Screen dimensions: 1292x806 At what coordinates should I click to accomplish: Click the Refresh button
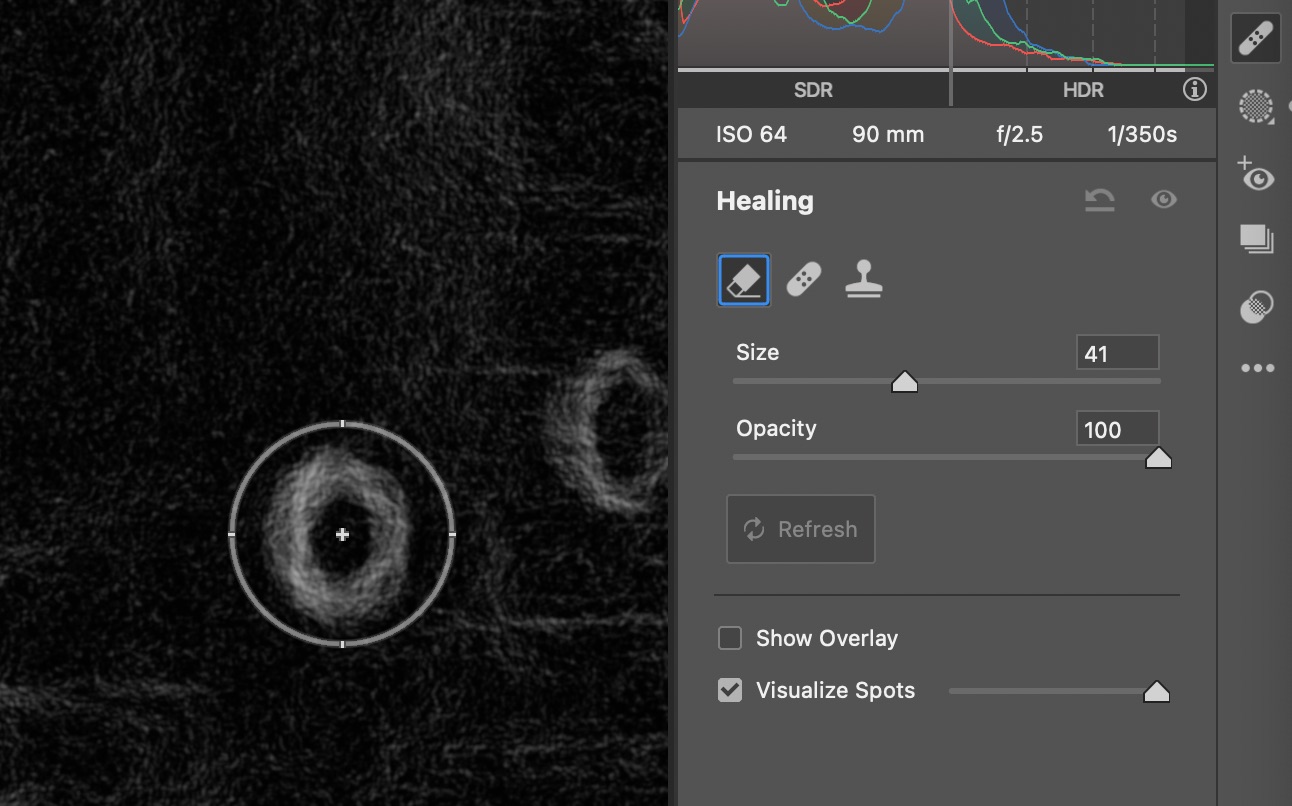(801, 529)
